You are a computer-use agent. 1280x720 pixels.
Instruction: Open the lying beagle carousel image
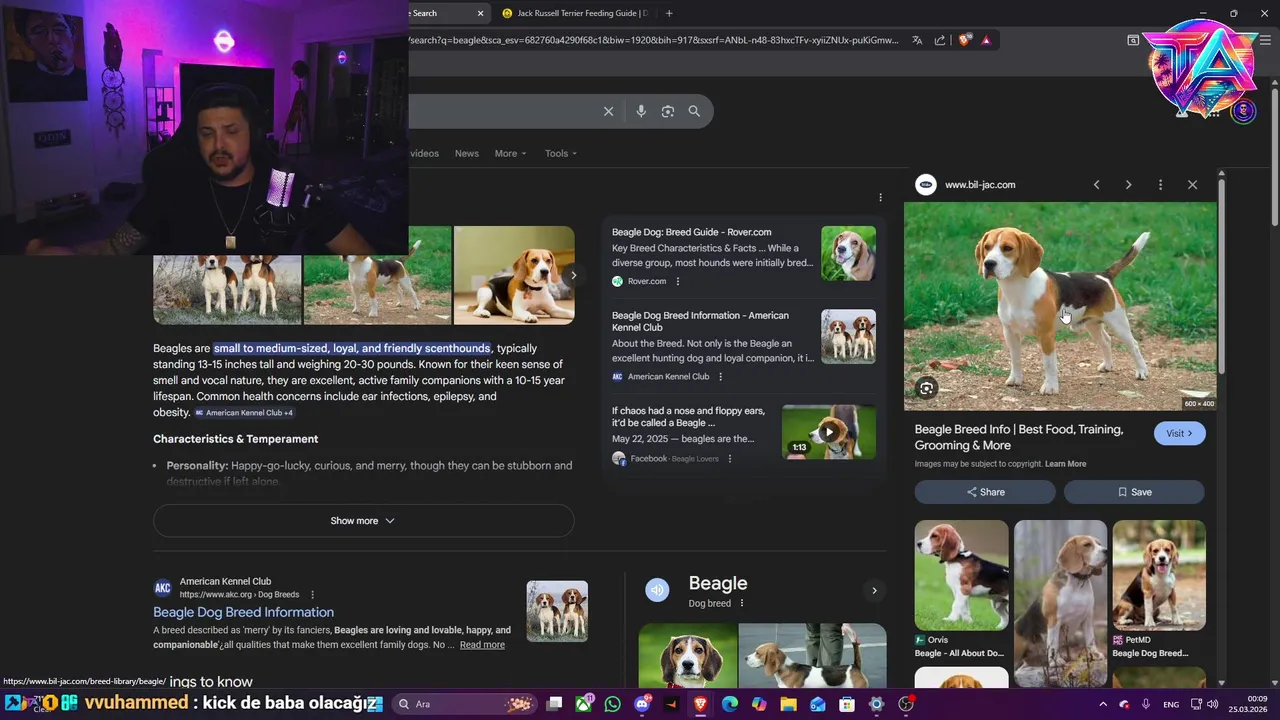click(x=514, y=275)
